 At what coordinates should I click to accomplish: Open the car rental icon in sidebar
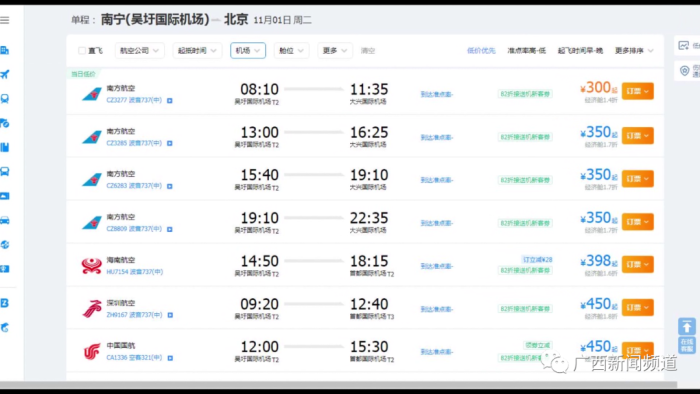tap(5, 220)
